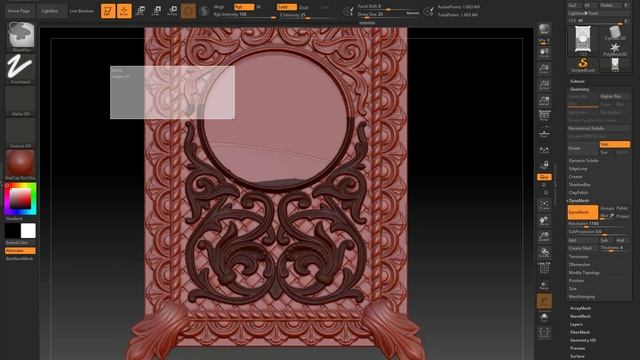The width and height of the screenshot is (640, 360).
Task: Click the Local symmetry icon
Action: pos(544,150)
